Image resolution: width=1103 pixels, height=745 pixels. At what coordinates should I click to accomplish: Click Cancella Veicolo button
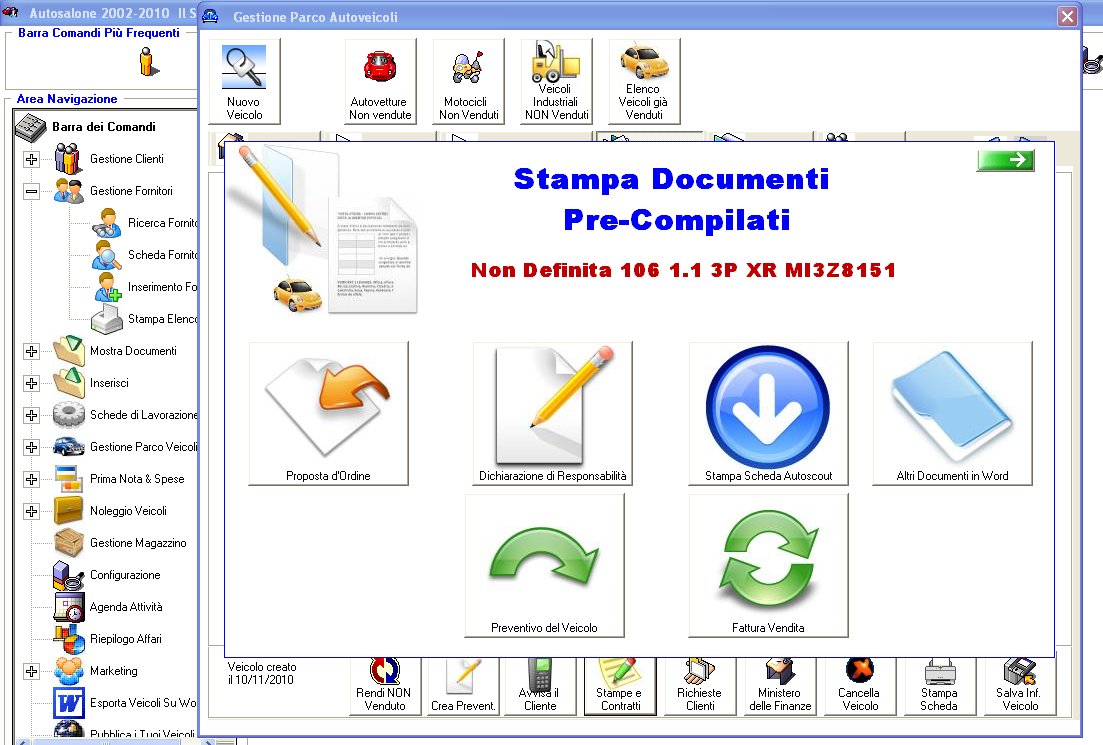pyautogui.click(x=860, y=686)
